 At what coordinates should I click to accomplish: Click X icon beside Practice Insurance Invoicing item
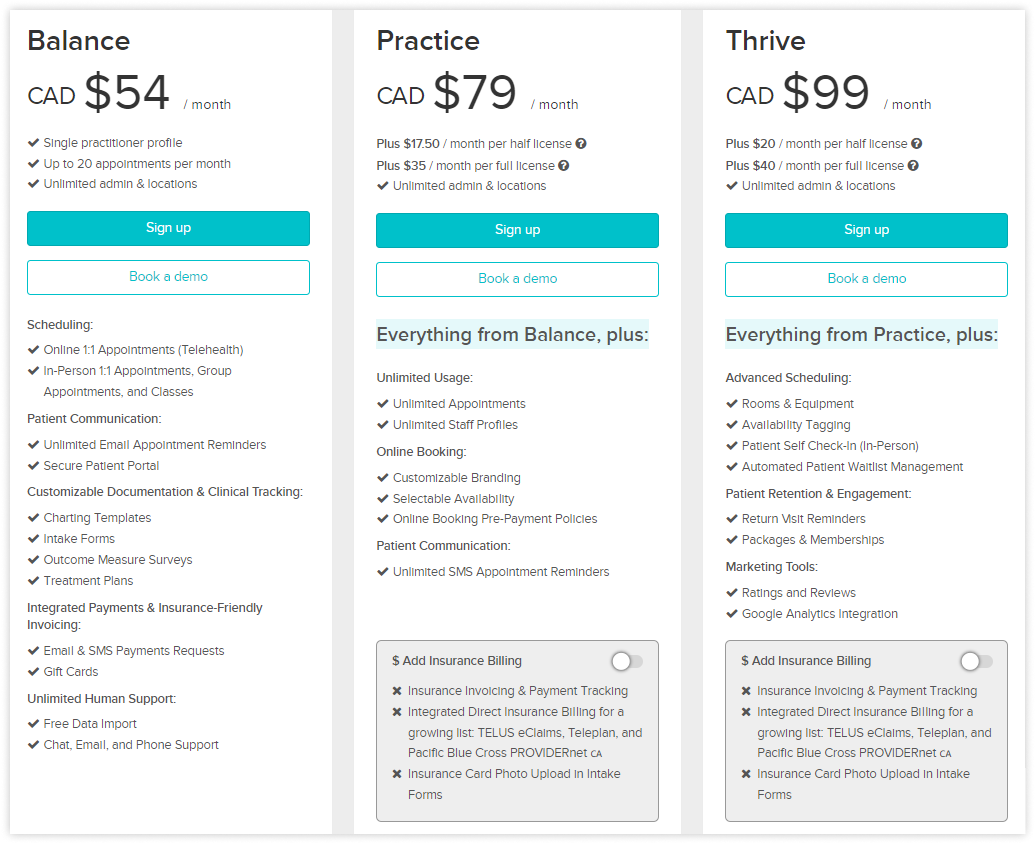click(397, 691)
